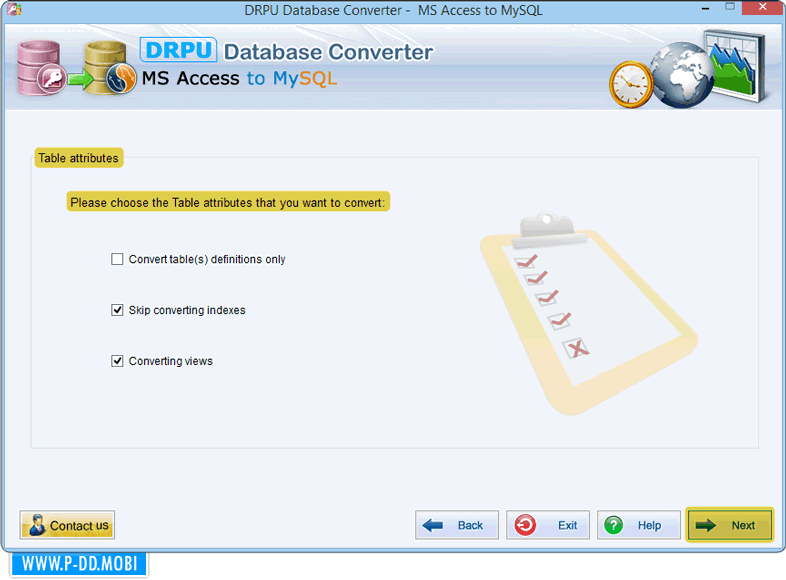Click the 'MS Access to MySQL' banner subtitle
786x580 pixels.
click(239, 78)
